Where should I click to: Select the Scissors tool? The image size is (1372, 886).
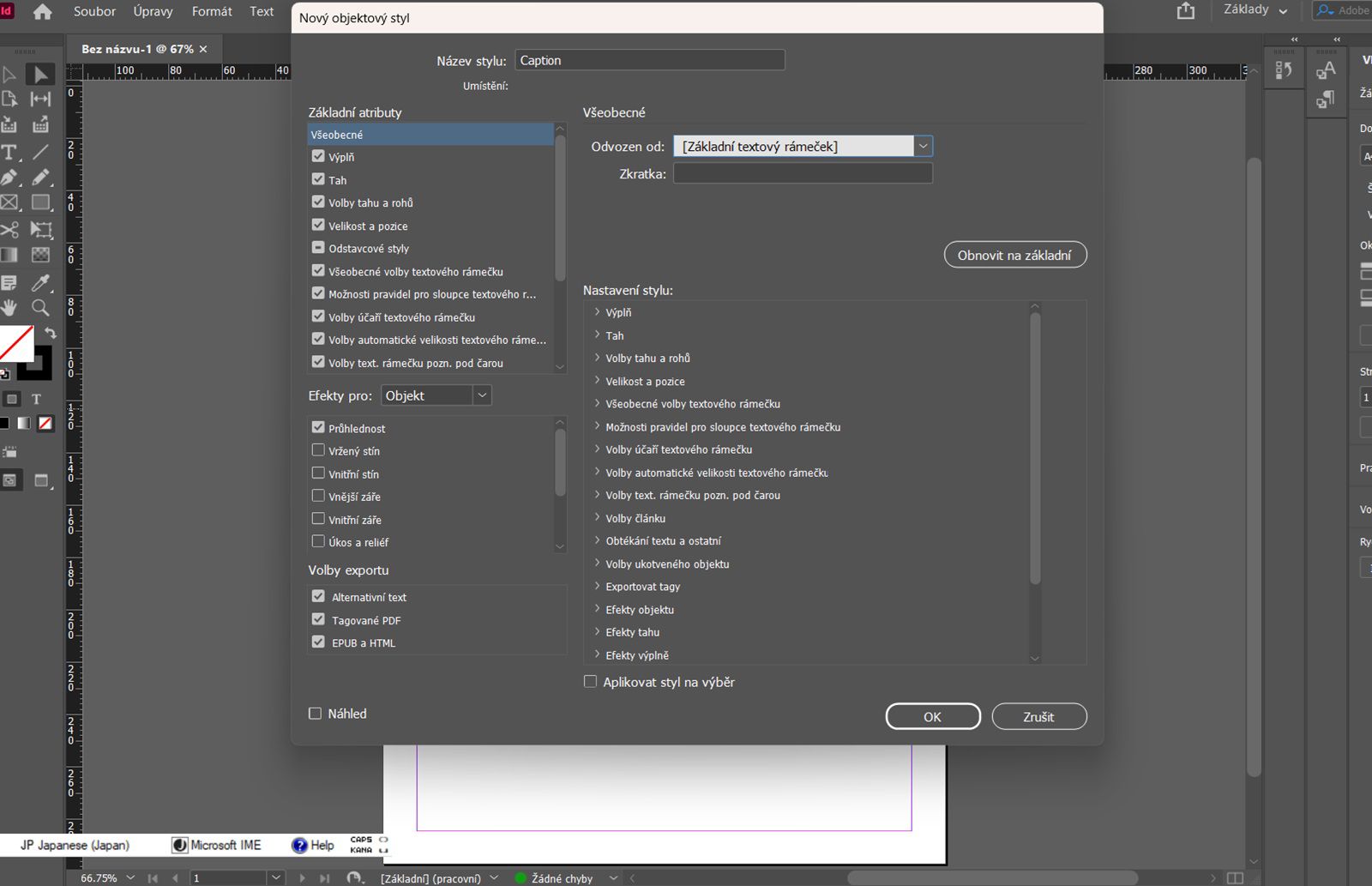point(9,230)
